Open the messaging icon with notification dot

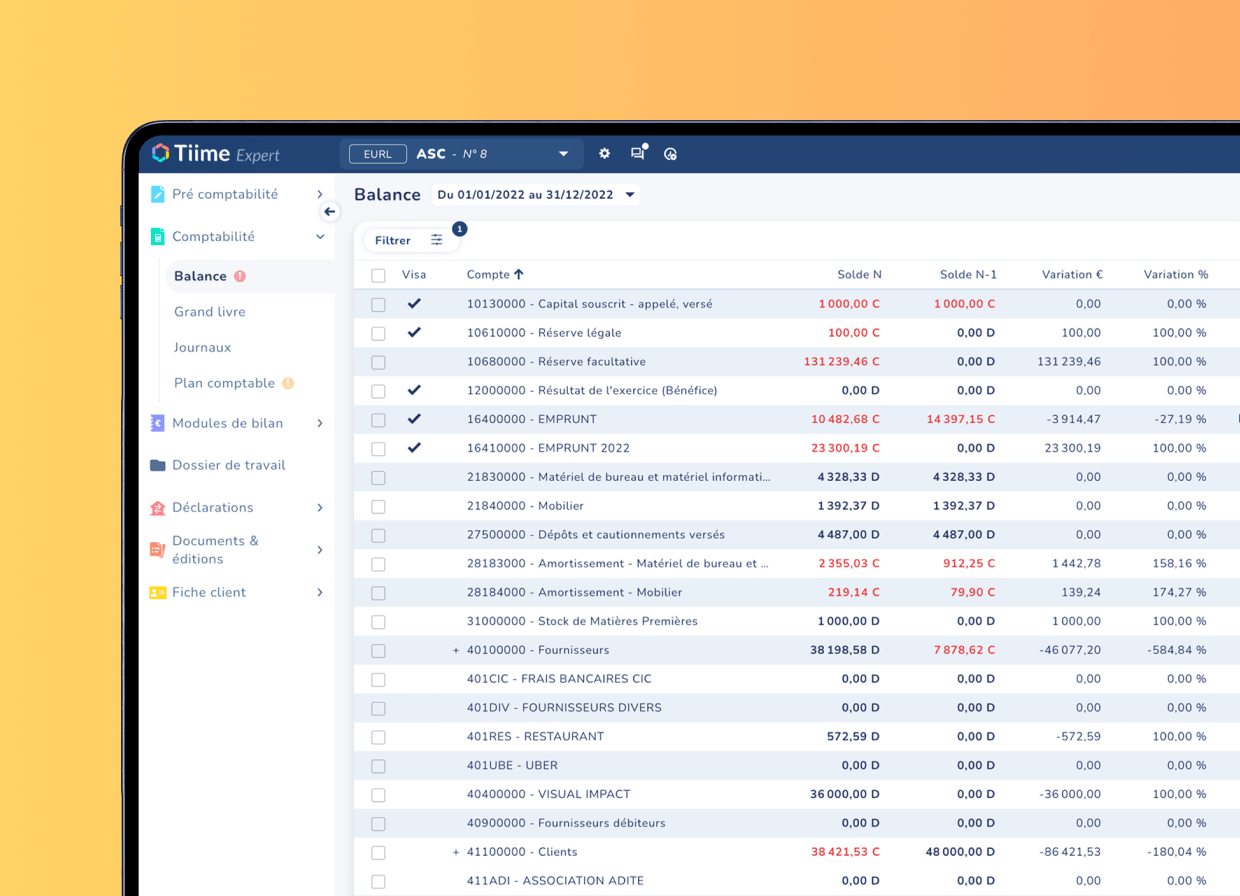coord(637,154)
